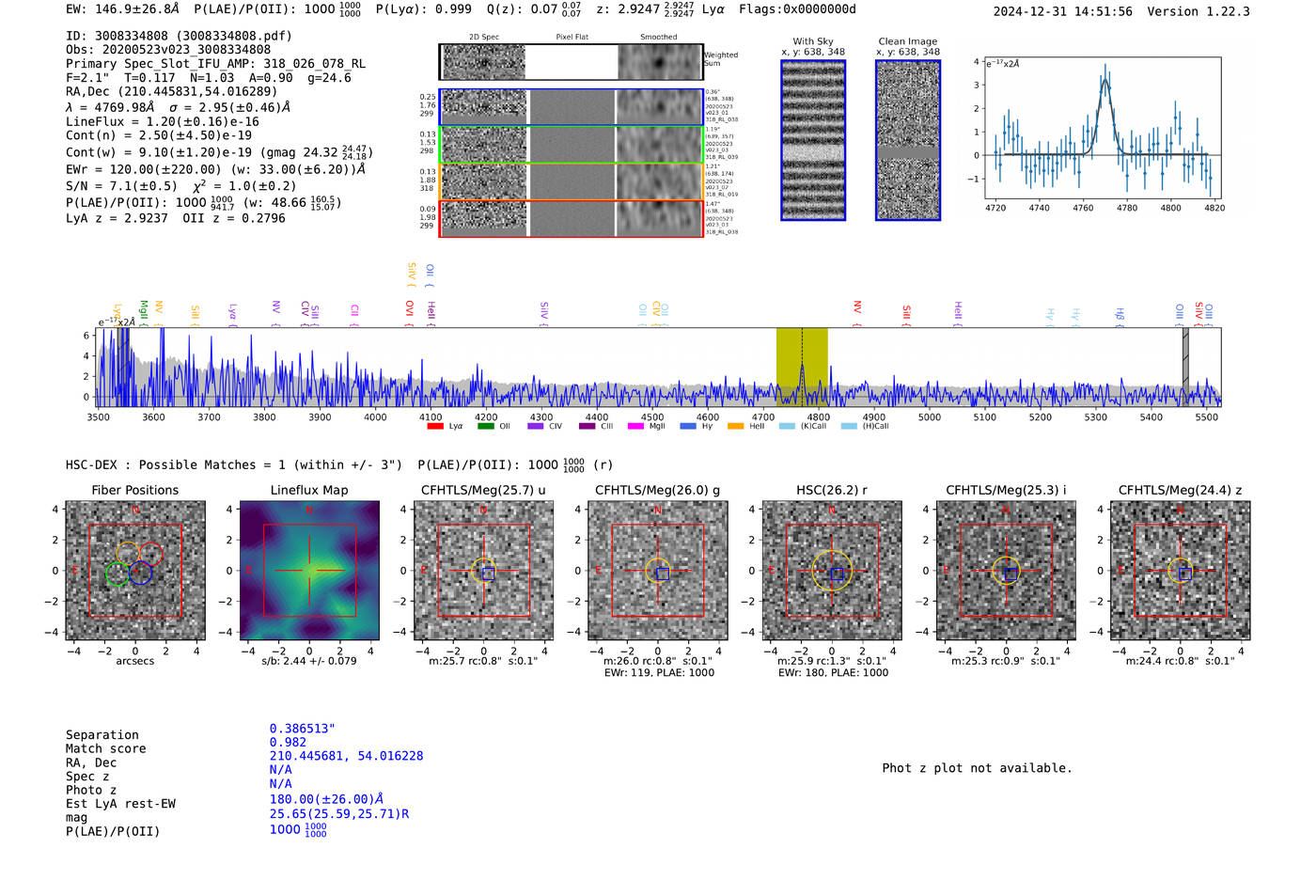This screenshot has height=896, width=1316.
Task: Click the timestamp 2024-12-31 14:51:56
Action: [1063, 11]
